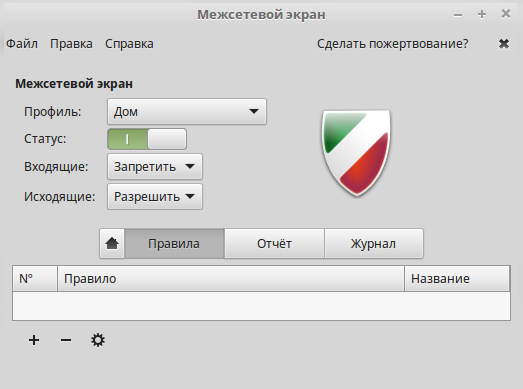523x389 pixels.
Task: Click the Исходящие: label
Action: point(59,197)
